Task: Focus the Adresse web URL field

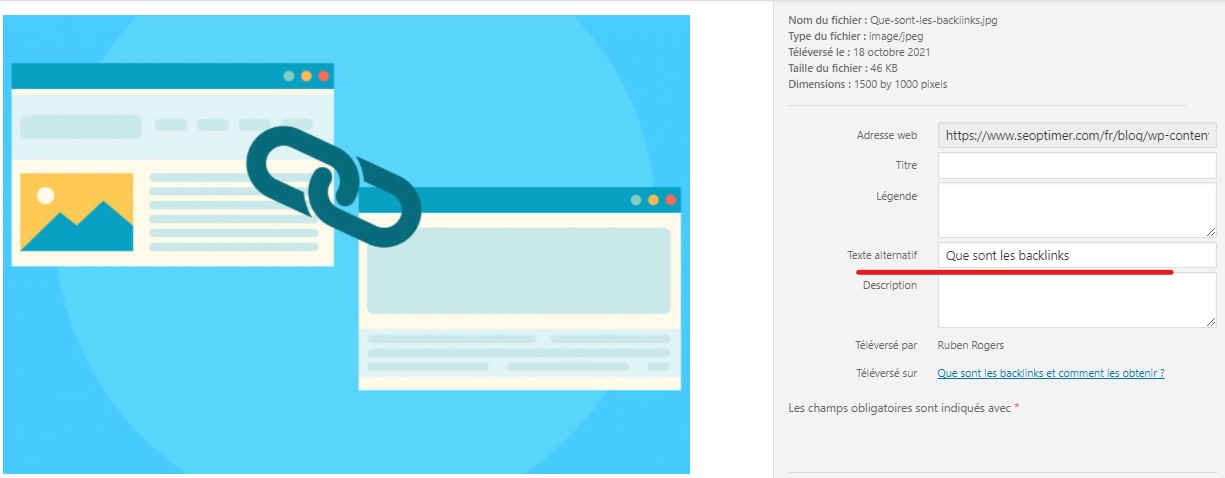Action: point(1077,135)
